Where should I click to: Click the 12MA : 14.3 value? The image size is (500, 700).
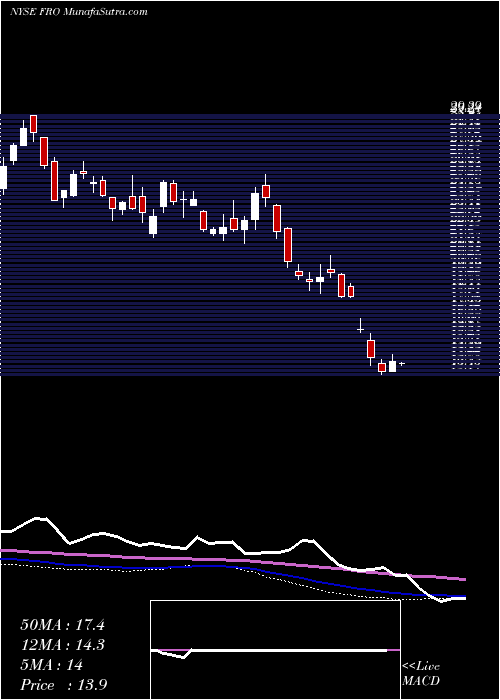tap(62, 645)
